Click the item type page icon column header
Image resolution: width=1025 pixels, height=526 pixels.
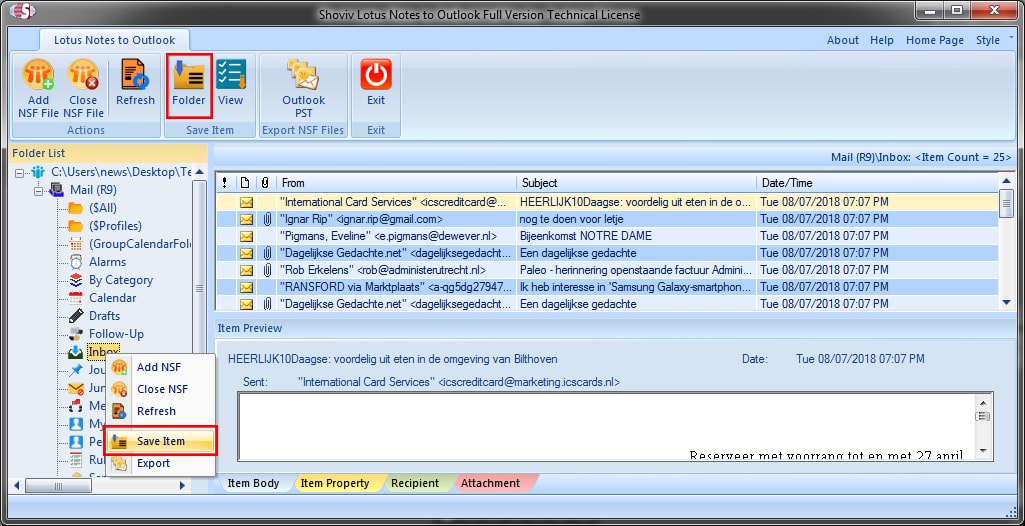[245, 183]
